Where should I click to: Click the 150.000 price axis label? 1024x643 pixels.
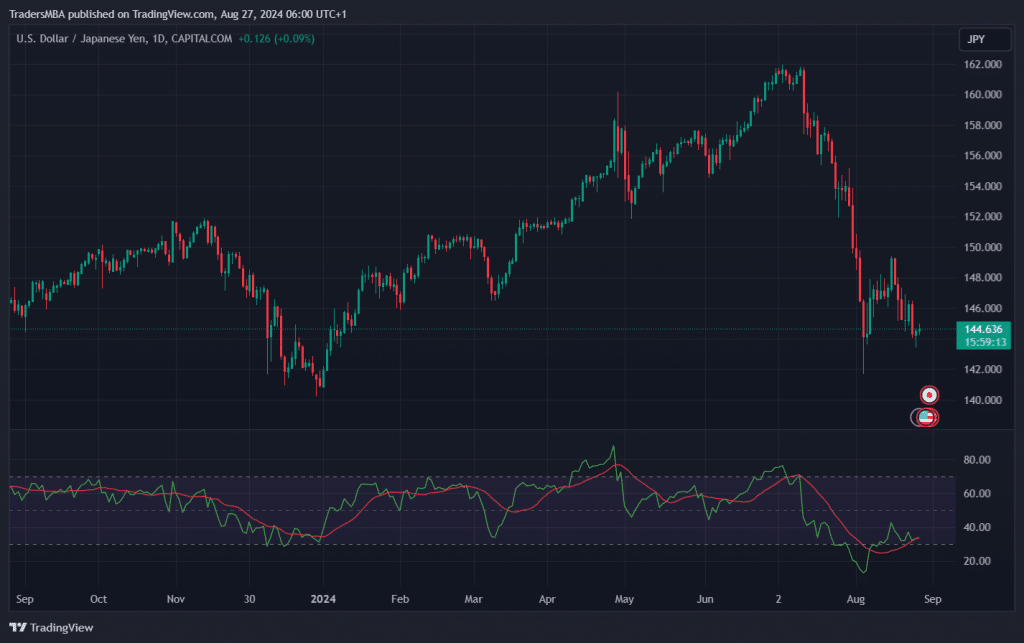tap(982, 247)
